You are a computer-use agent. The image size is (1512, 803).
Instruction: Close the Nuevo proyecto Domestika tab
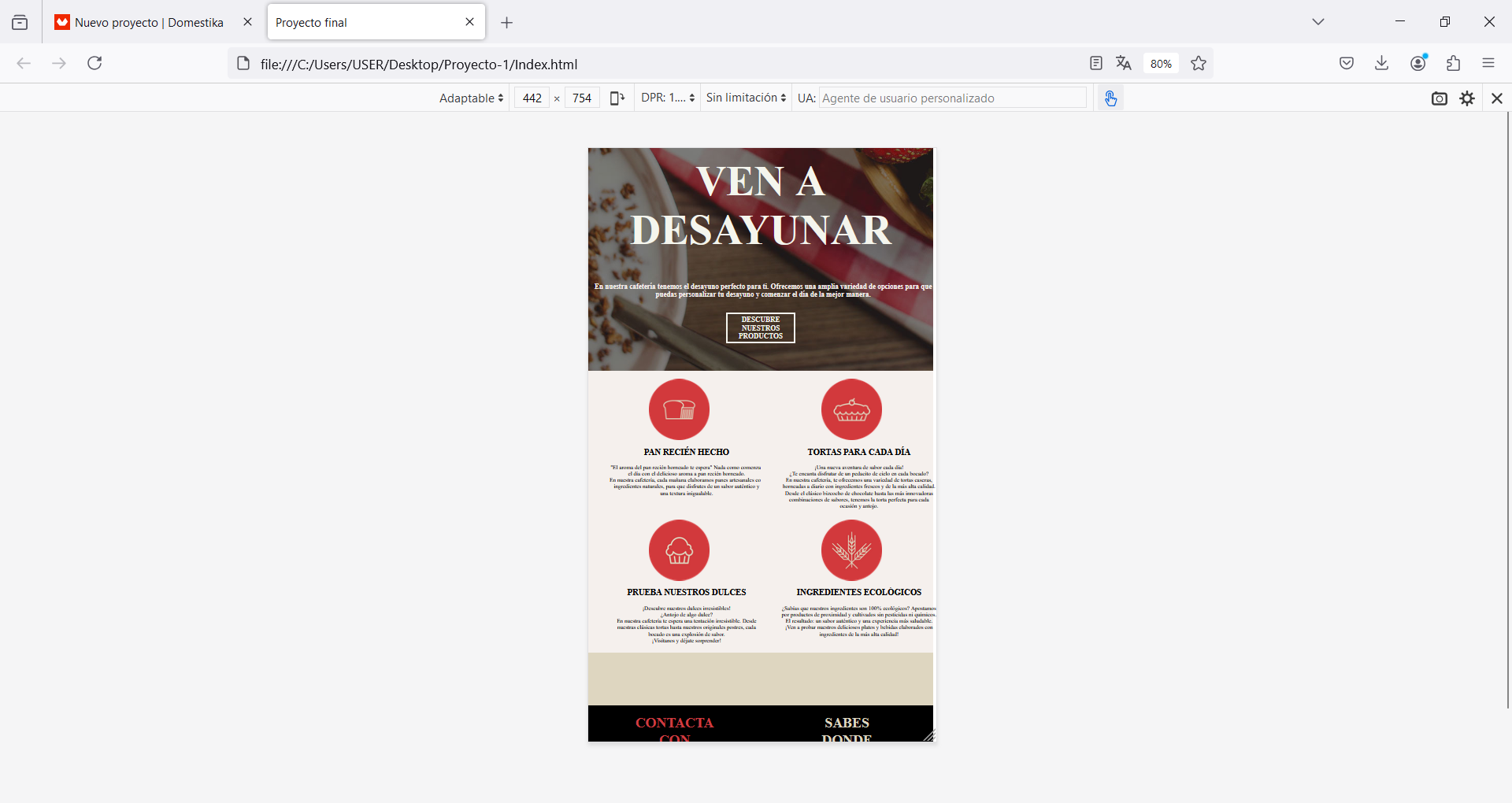247,22
